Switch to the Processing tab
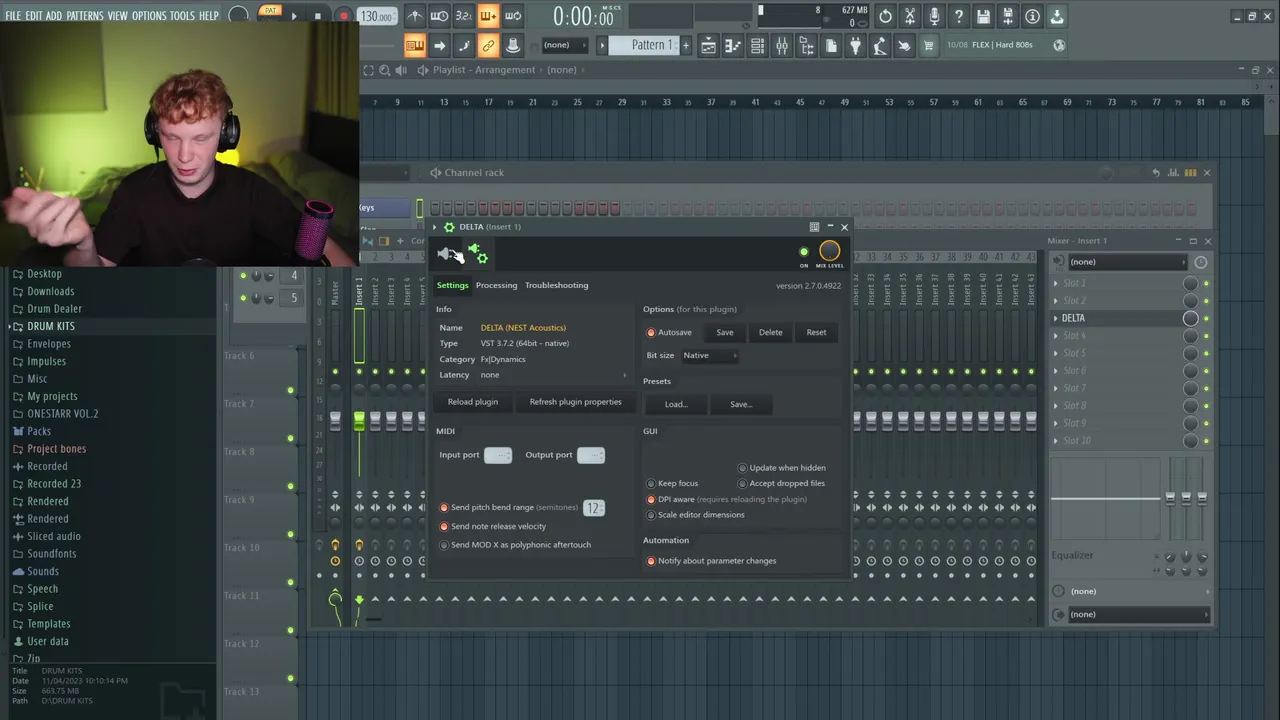The image size is (1280, 720). tap(497, 285)
